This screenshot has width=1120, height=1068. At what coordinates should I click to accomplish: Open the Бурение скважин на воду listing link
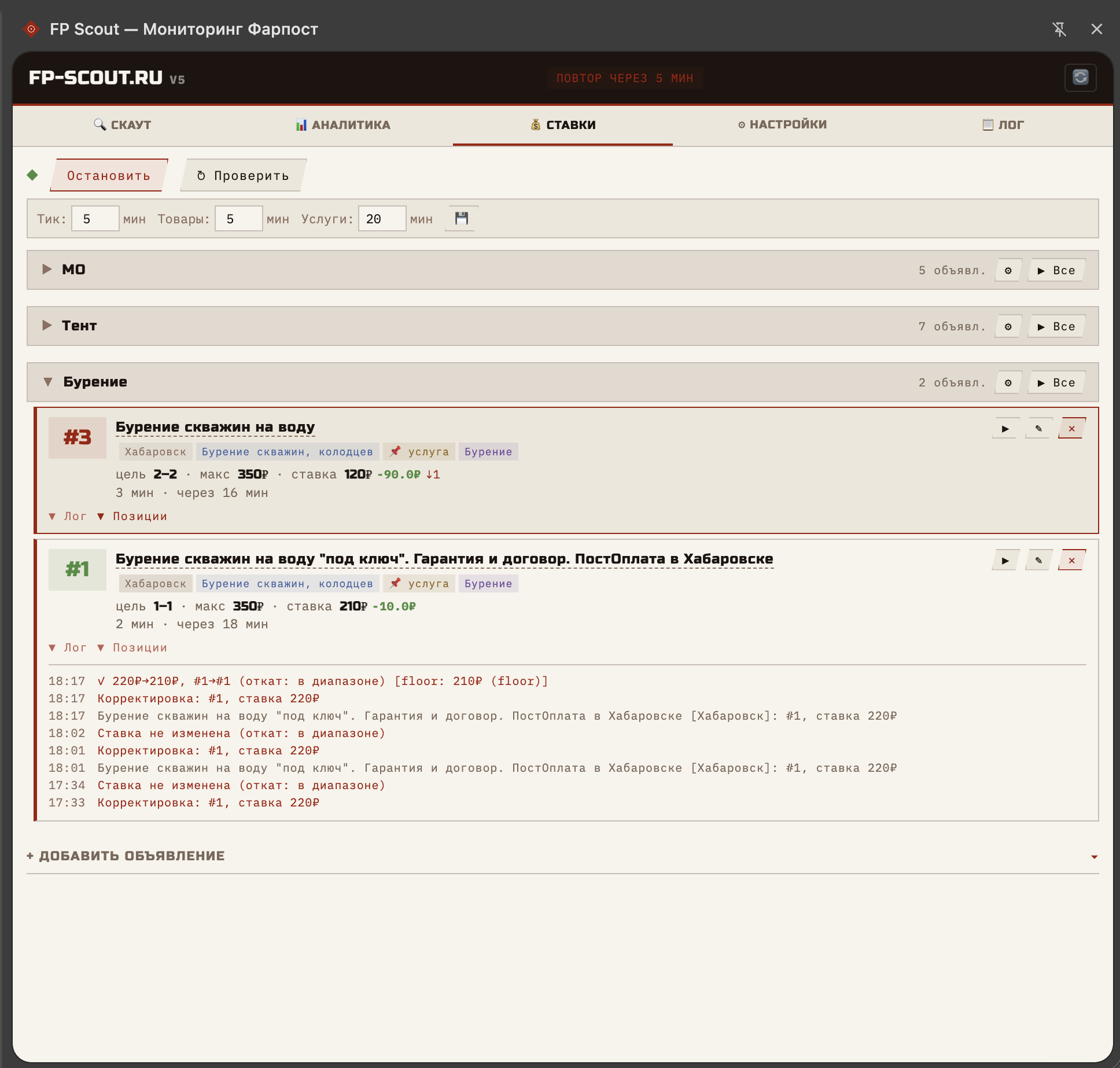coord(215,427)
